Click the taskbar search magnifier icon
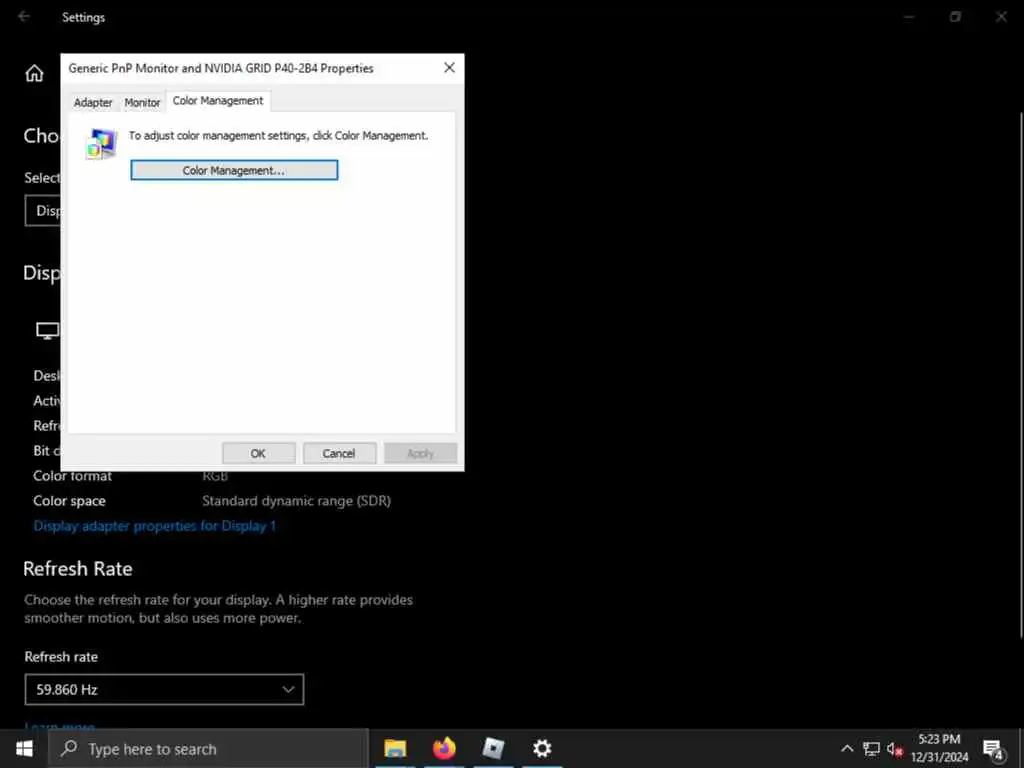 pyautogui.click(x=69, y=748)
